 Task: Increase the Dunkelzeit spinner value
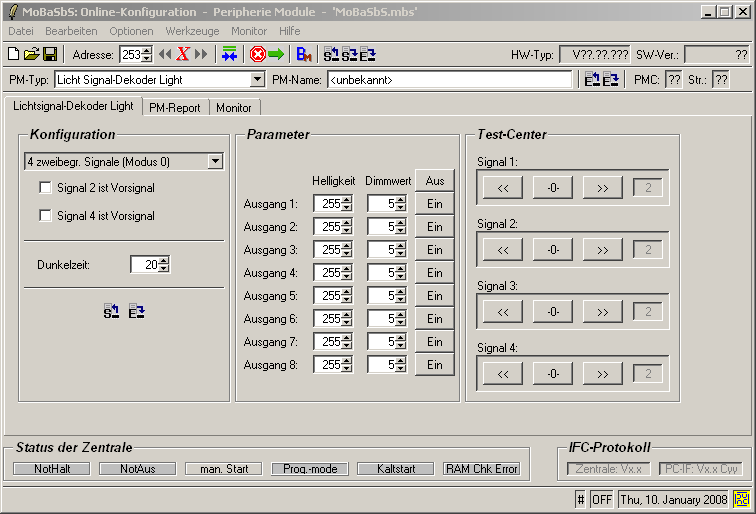coord(165,260)
